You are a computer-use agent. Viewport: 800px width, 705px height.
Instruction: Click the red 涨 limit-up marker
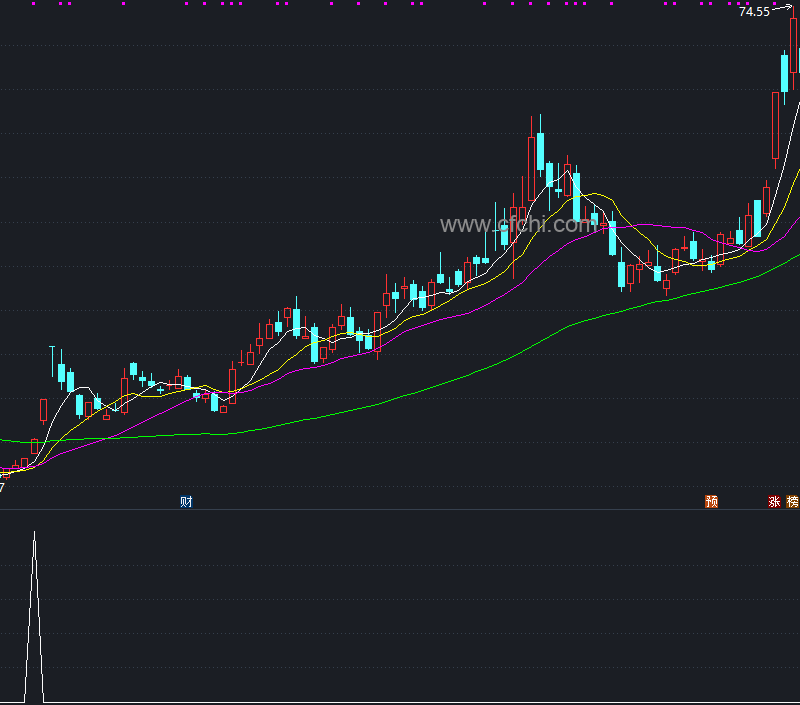(774, 501)
